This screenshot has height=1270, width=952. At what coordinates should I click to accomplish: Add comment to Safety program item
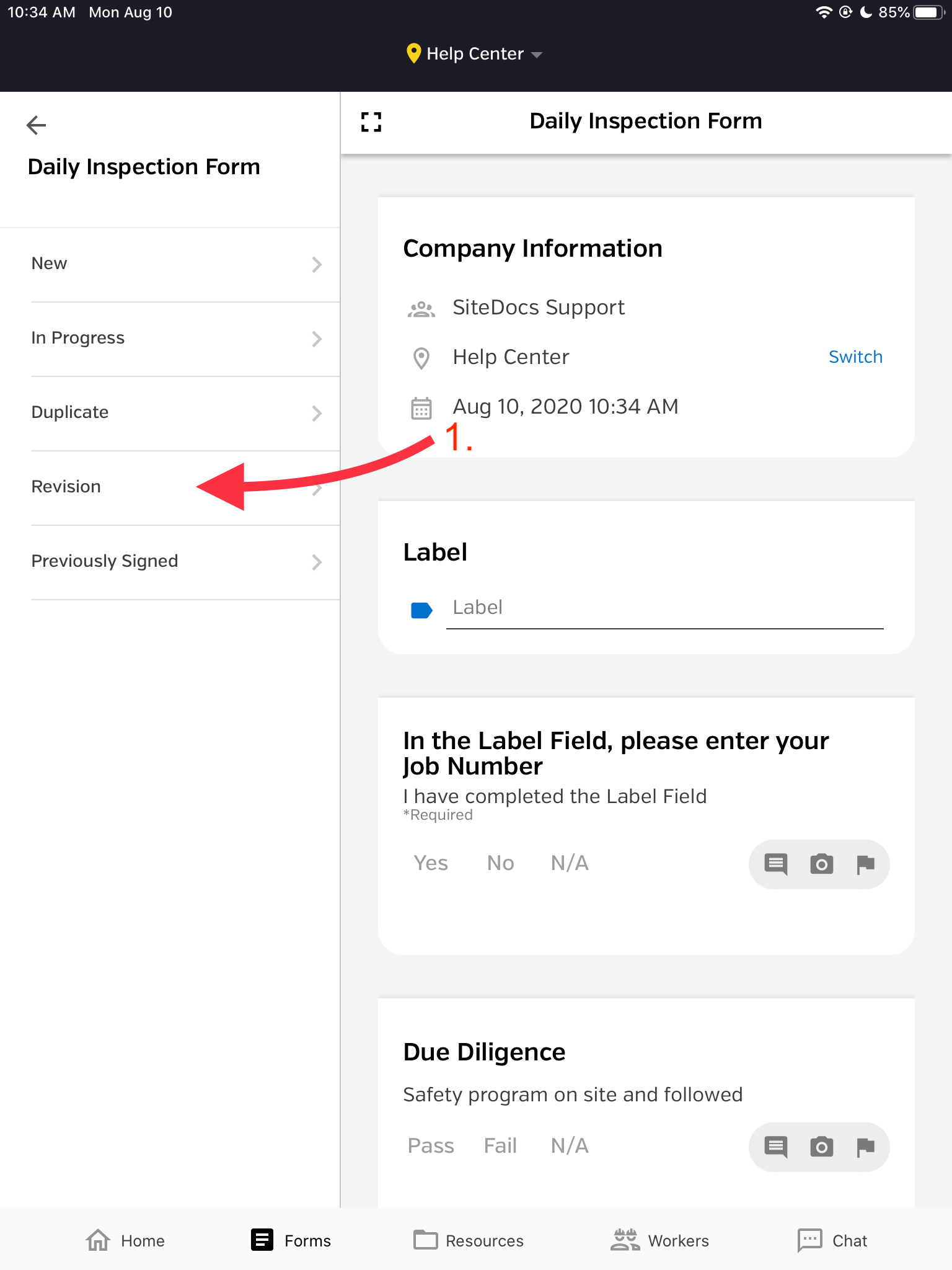pos(775,1147)
